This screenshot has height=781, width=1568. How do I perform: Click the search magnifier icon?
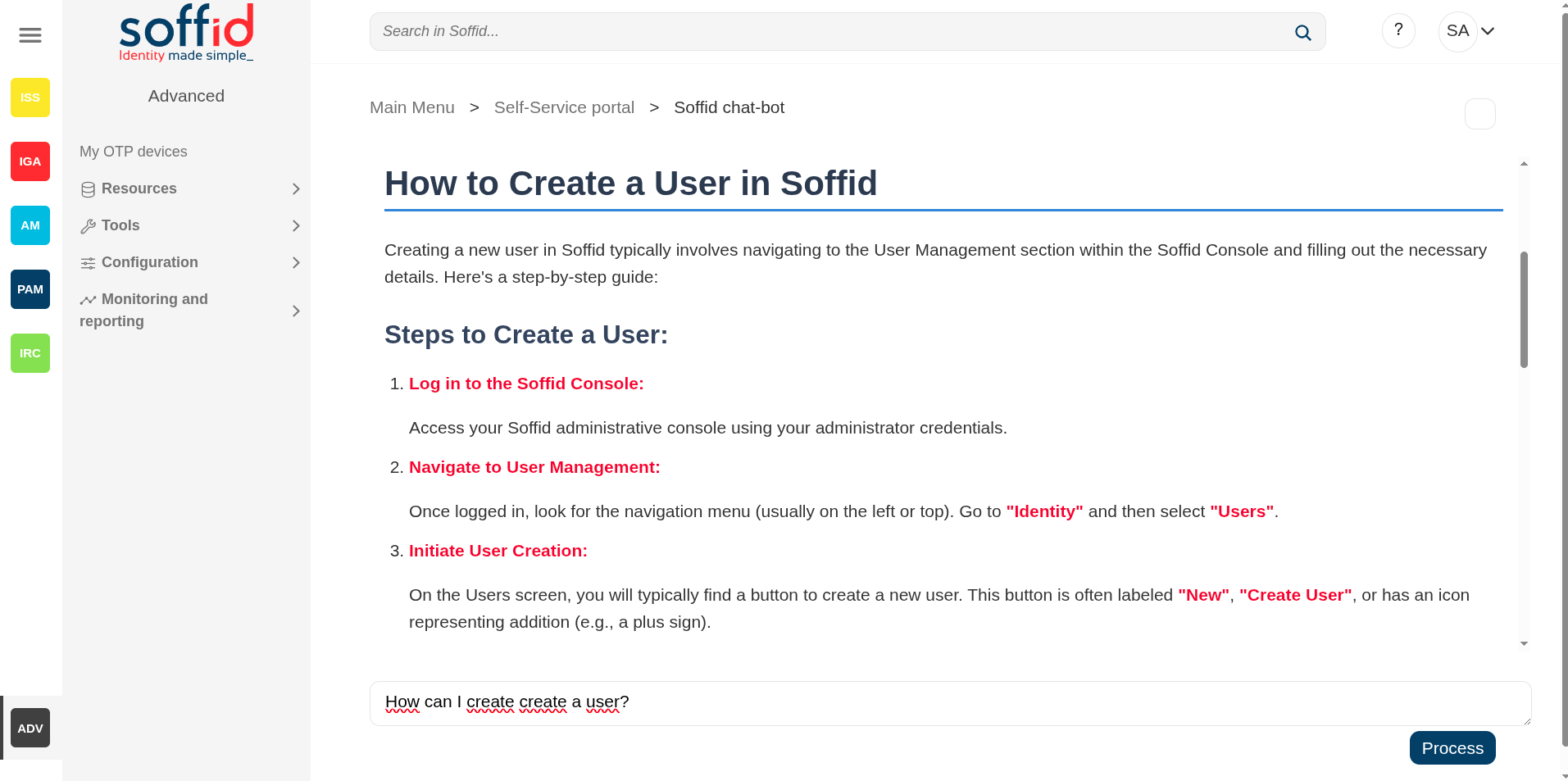click(1302, 33)
